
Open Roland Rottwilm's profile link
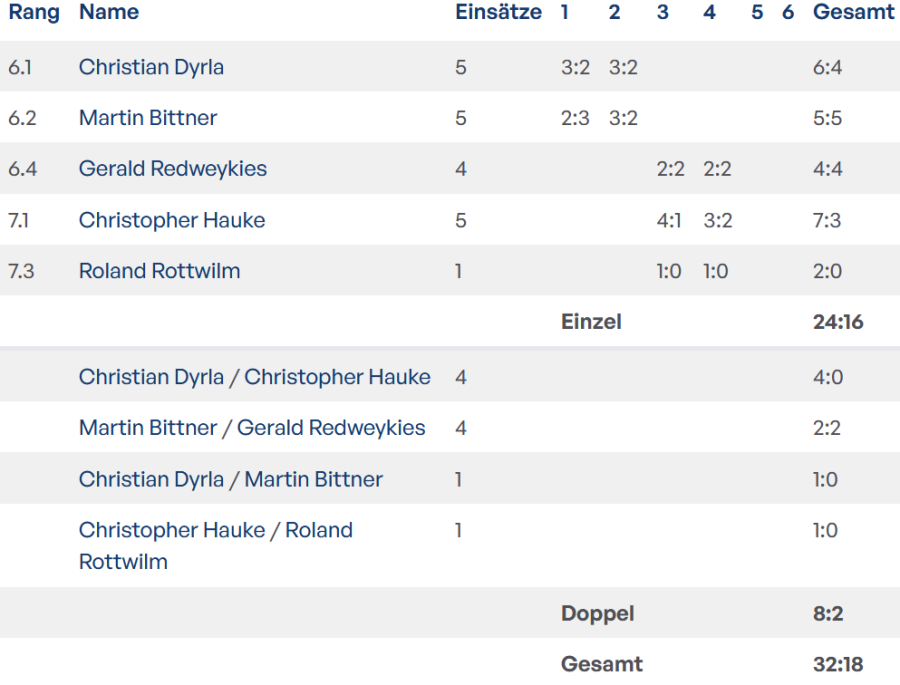point(159,271)
